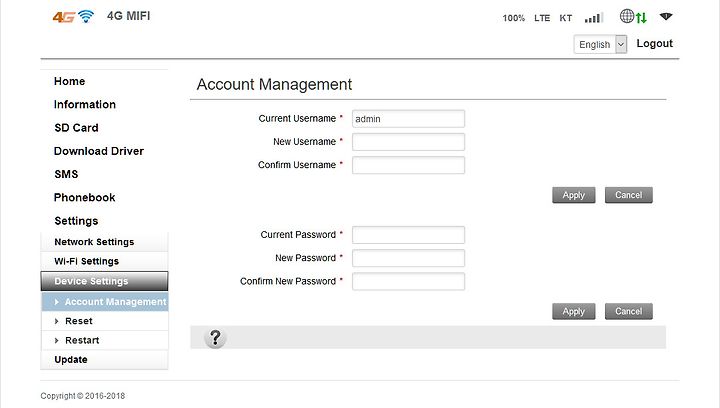Select Download Driver in the sidebar
The width and height of the screenshot is (720, 408).
99,151
